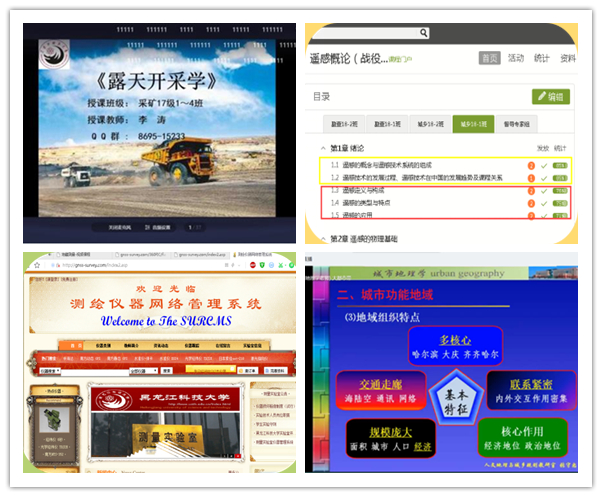Click the checkmark for lesson 1.2
The width and height of the screenshot is (602, 497).
tap(545, 177)
